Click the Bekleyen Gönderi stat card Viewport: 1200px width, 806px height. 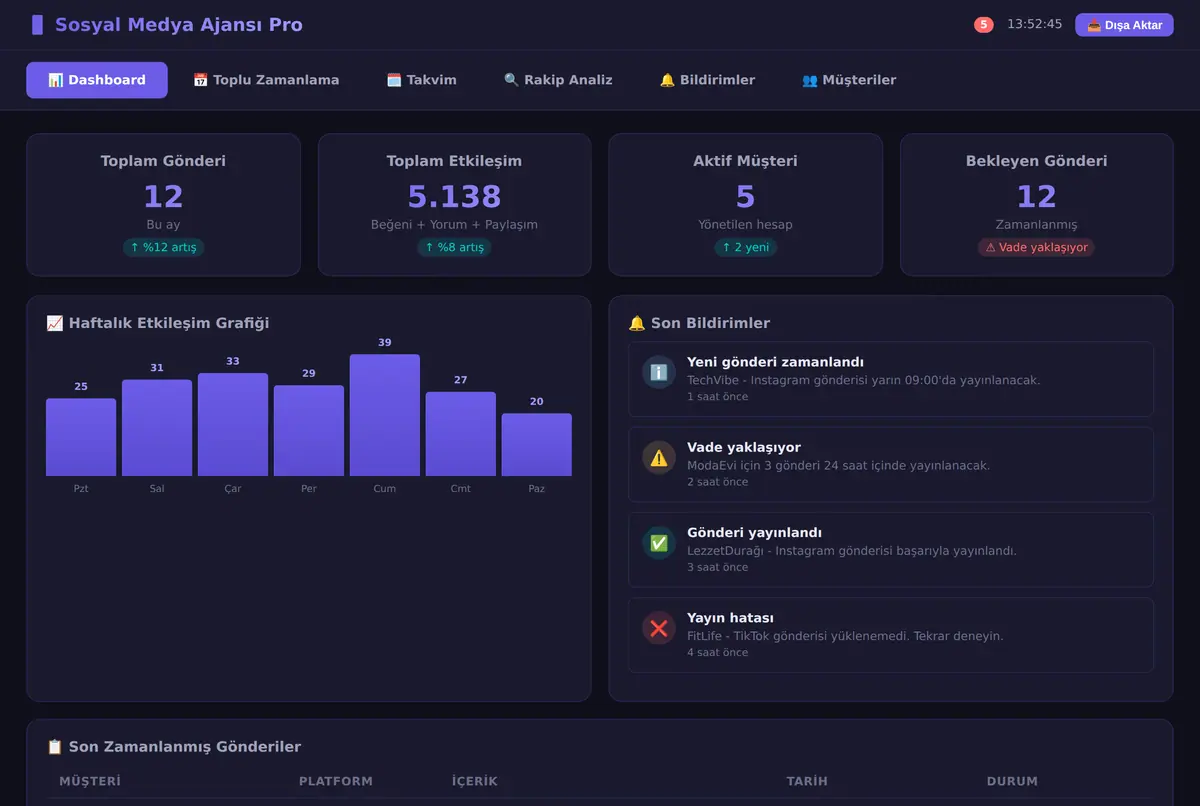pos(1037,205)
